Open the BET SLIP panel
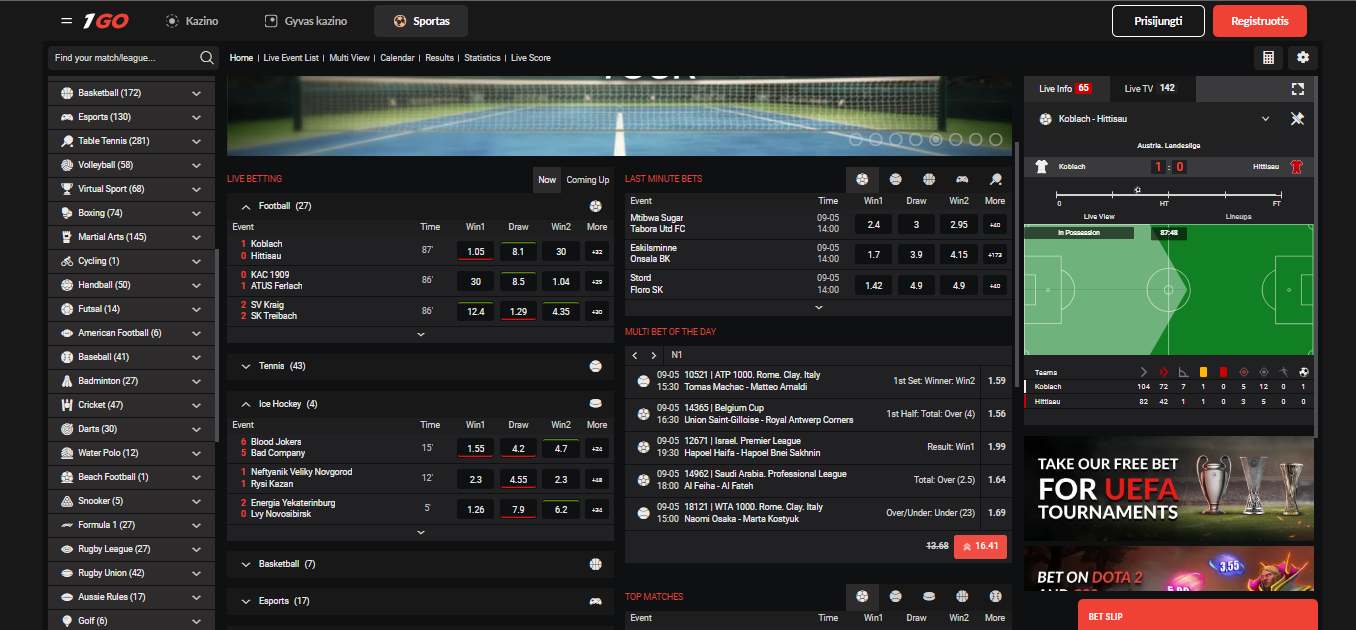1356x630 pixels. click(x=1198, y=615)
